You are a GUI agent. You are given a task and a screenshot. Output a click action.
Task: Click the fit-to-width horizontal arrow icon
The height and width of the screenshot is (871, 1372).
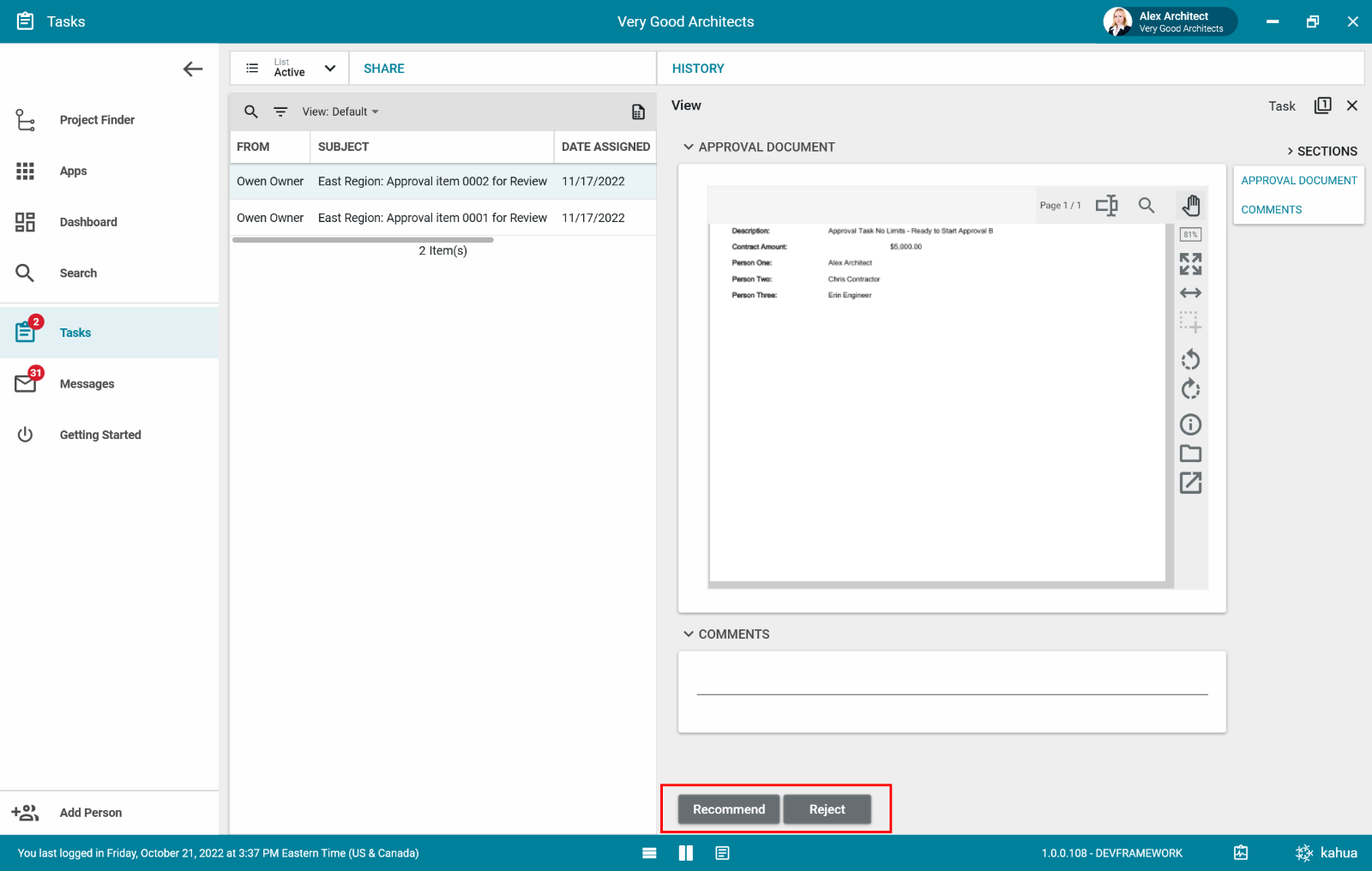tap(1190, 293)
